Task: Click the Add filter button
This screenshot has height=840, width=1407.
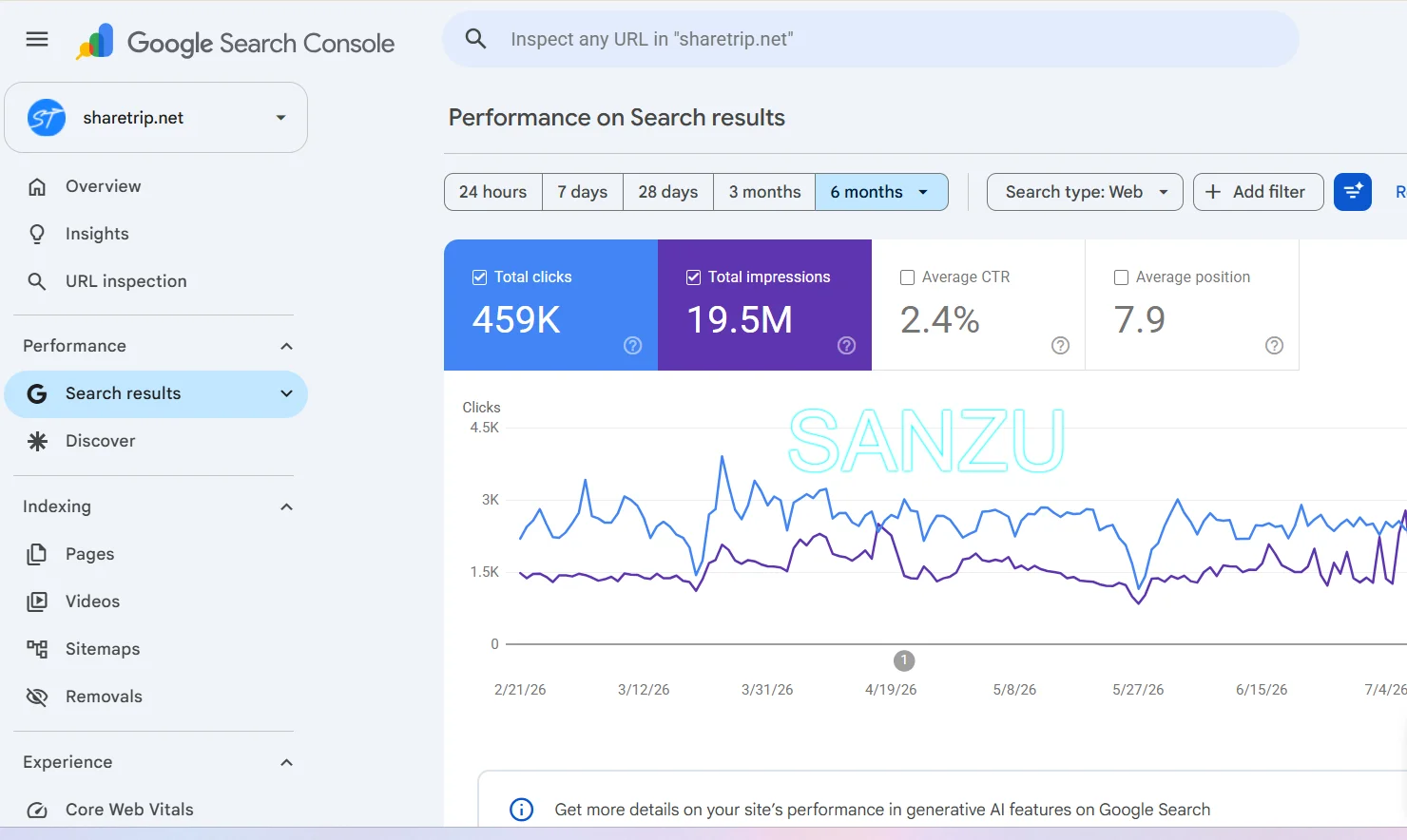Action: pos(1258,192)
